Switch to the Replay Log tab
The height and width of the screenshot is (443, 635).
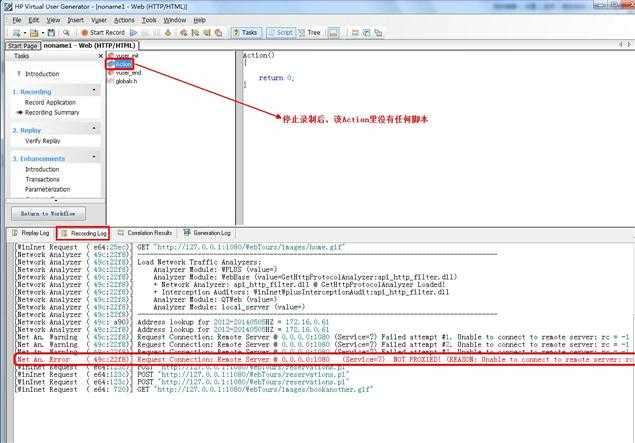coord(31,233)
